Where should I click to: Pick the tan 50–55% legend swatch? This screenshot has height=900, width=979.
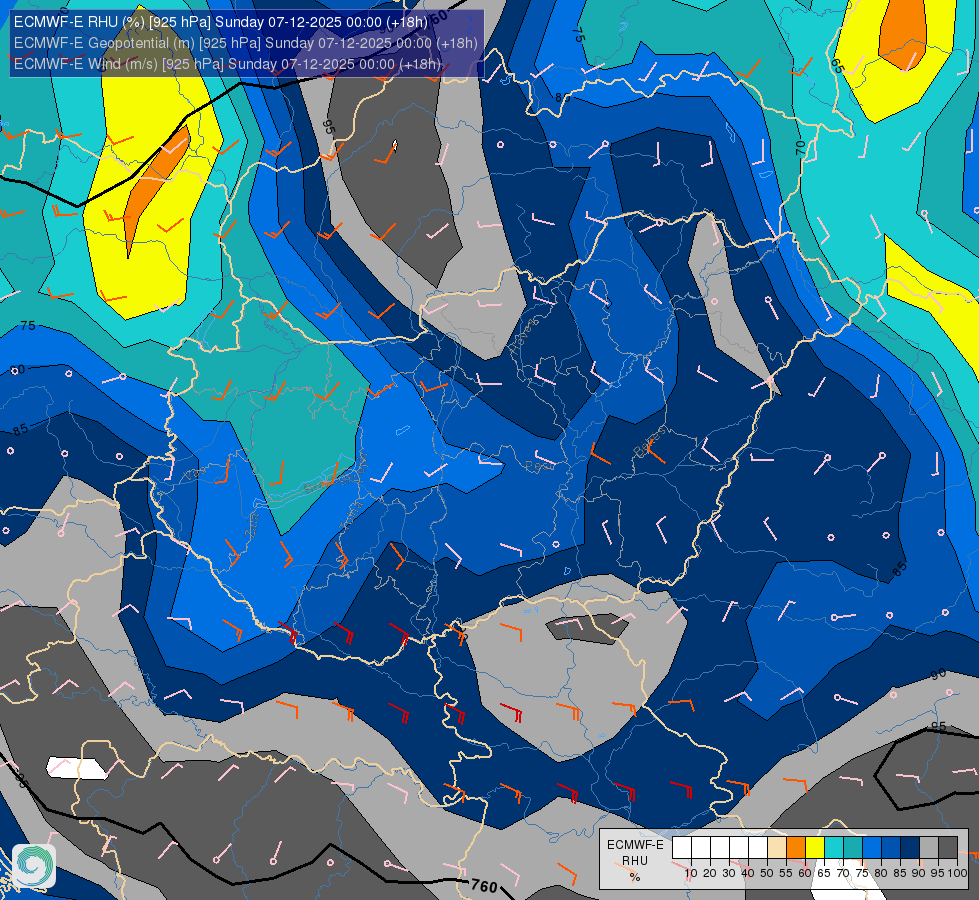pyautogui.click(x=777, y=848)
